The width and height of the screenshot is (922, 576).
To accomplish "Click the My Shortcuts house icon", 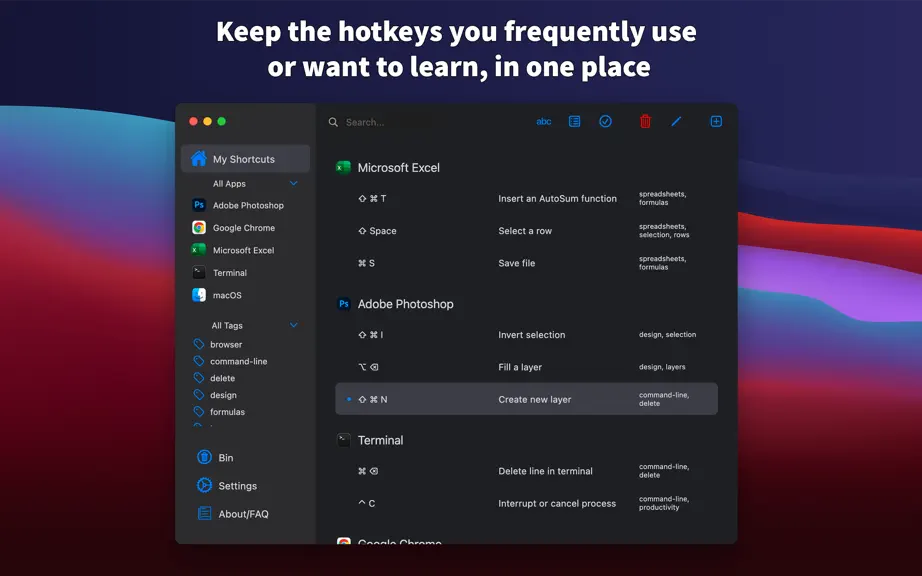I will 199,158.
